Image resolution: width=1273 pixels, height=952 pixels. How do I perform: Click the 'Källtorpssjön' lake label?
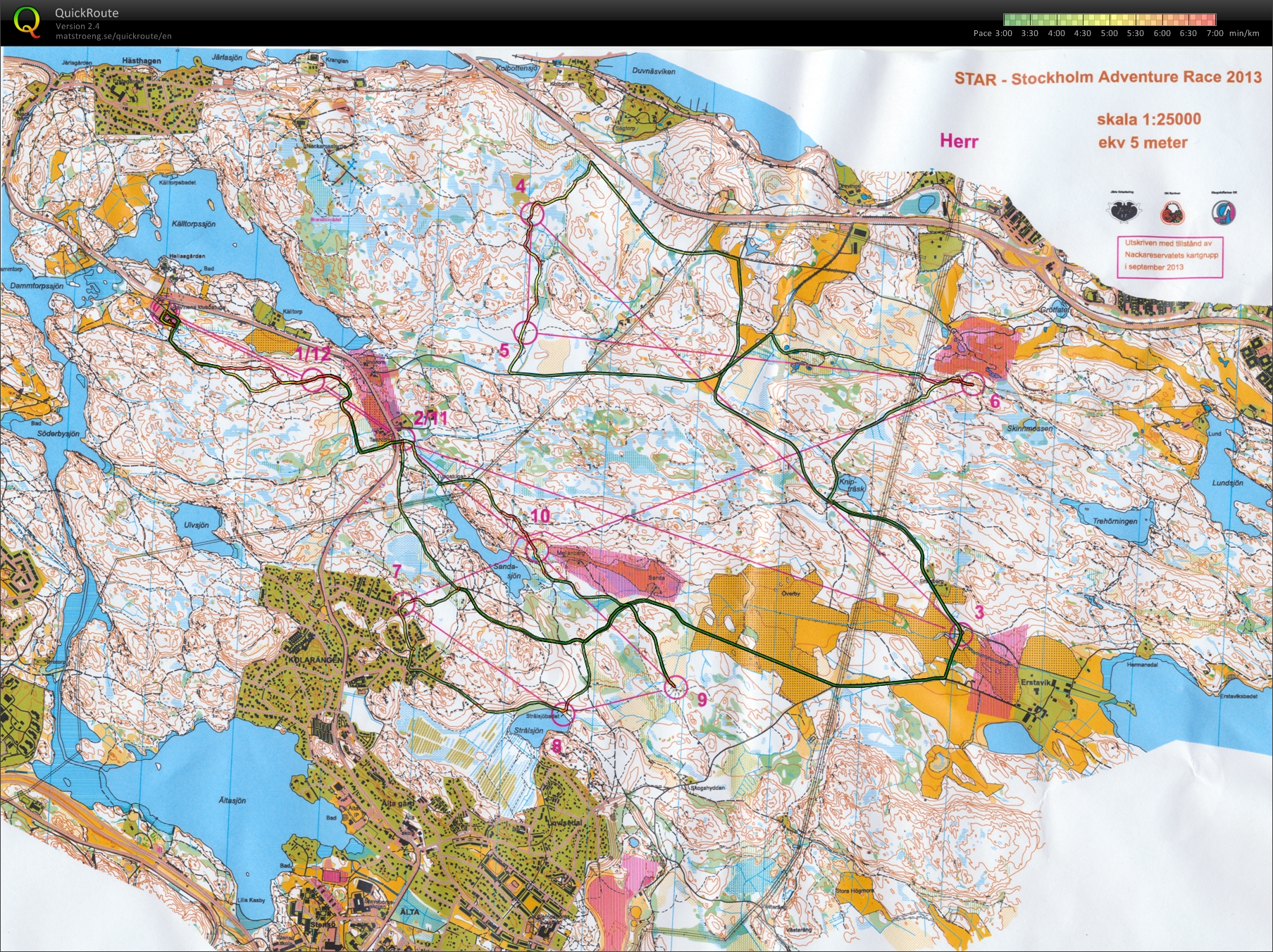click(x=194, y=224)
